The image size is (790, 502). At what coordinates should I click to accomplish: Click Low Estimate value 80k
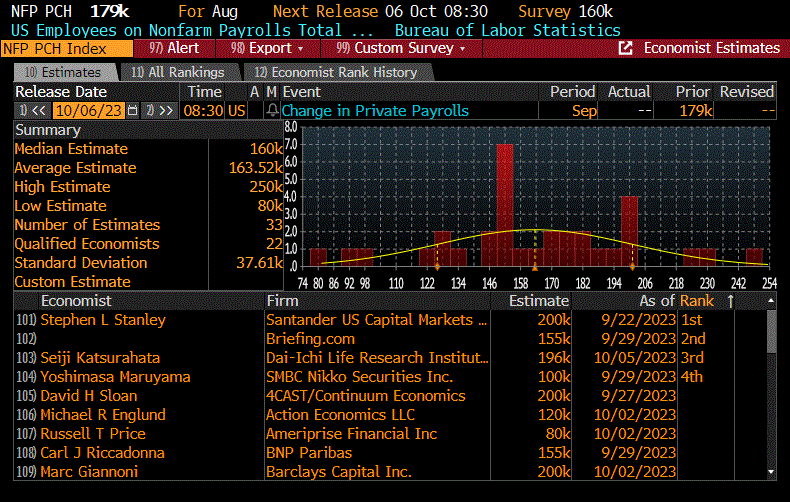[x=270, y=206]
